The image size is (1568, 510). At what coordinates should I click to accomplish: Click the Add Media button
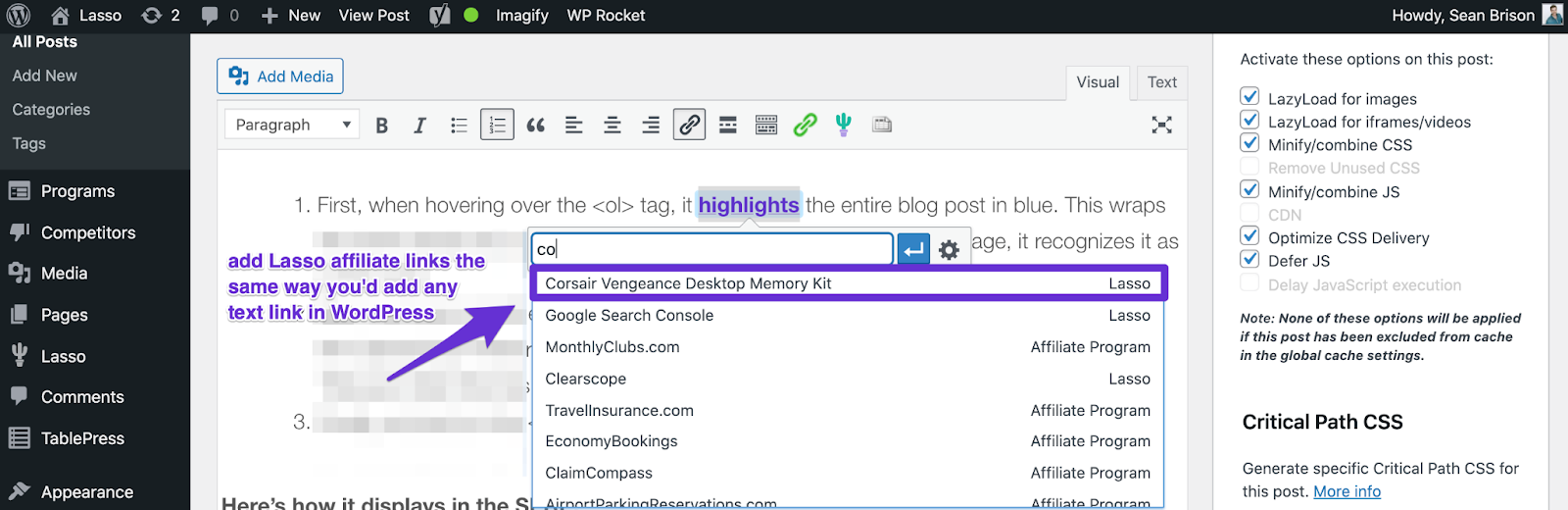point(280,76)
